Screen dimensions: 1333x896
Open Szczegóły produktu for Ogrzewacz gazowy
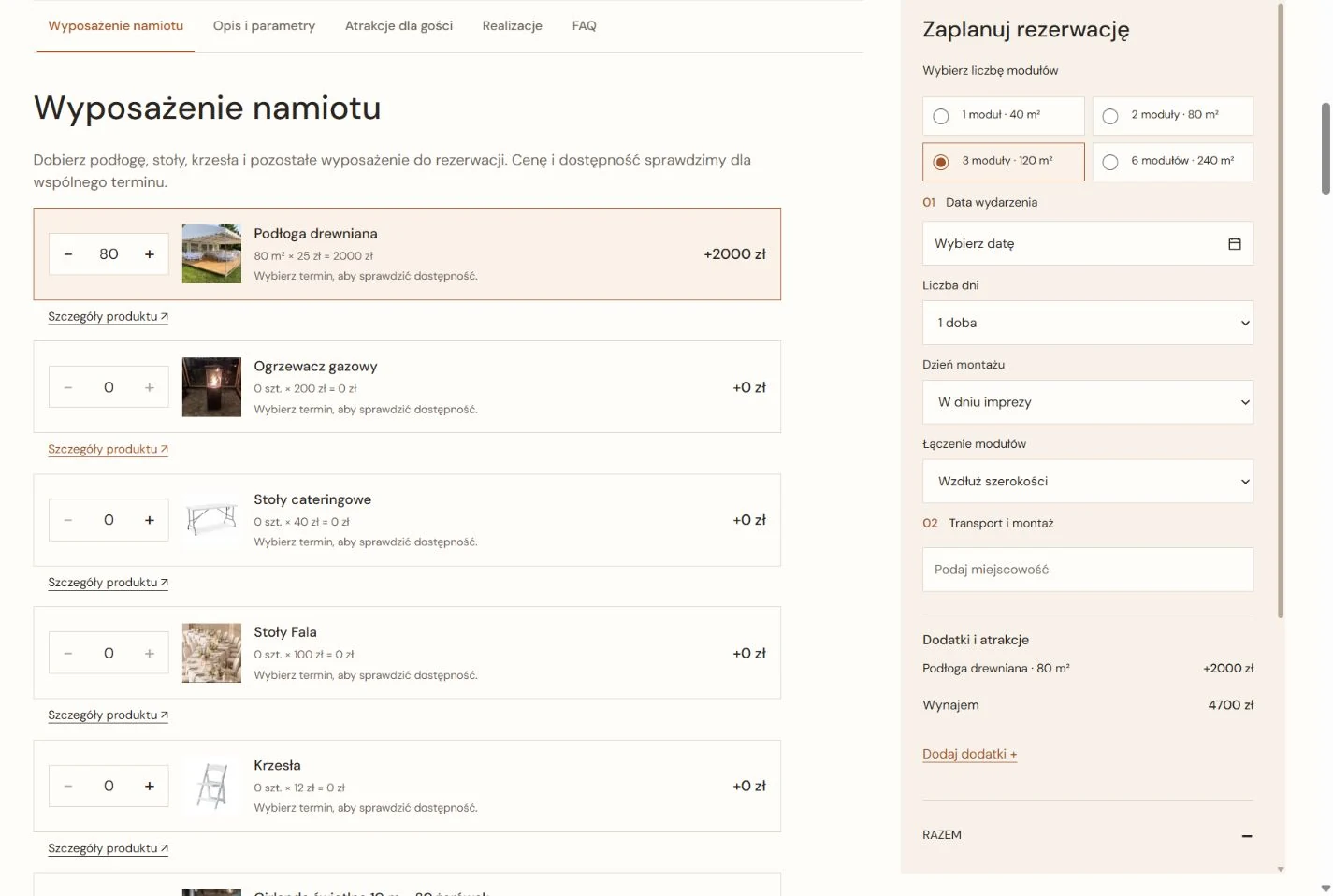pos(109,450)
